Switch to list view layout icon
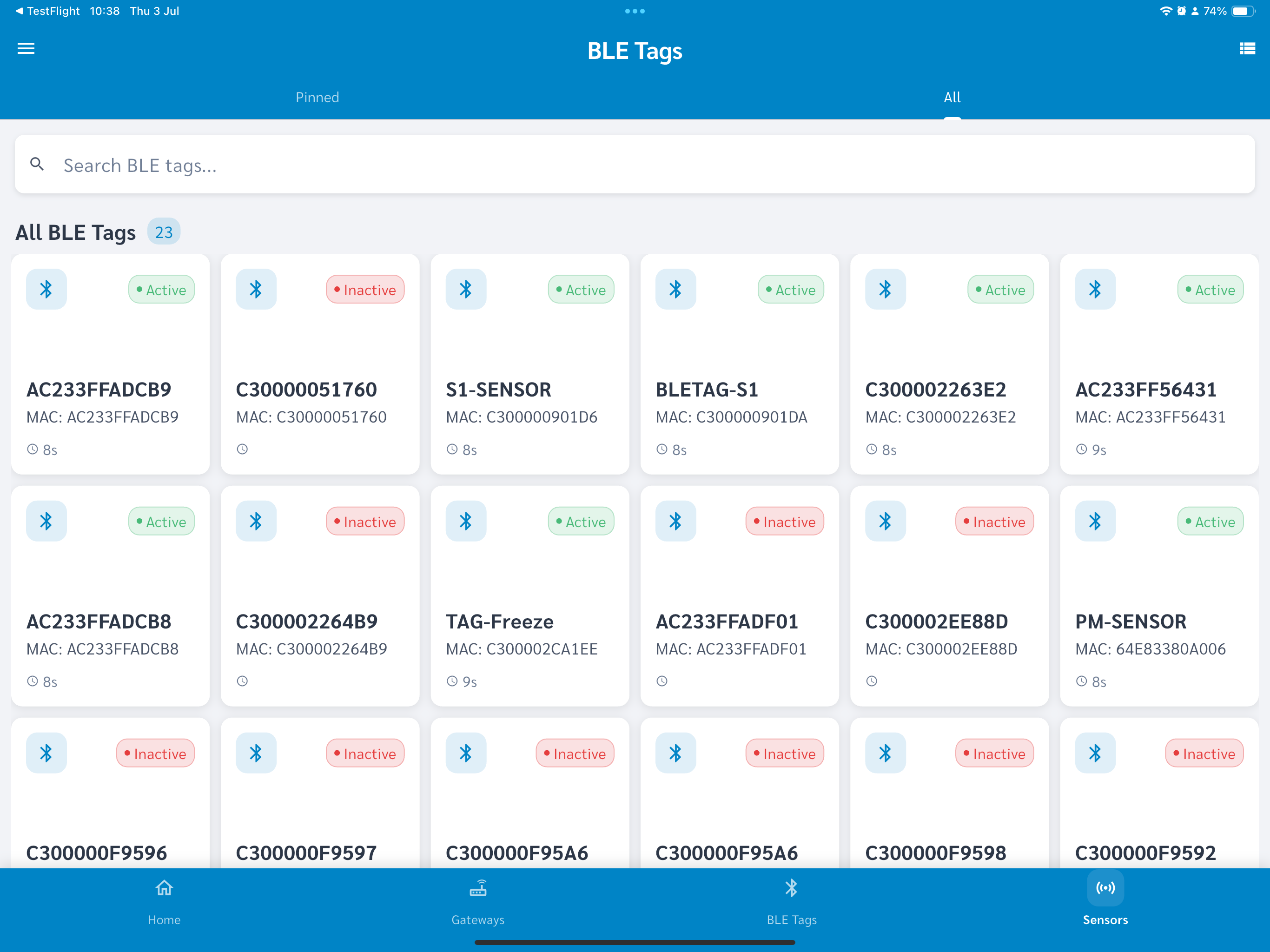The height and width of the screenshot is (952, 1270). (x=1247, y=49)
